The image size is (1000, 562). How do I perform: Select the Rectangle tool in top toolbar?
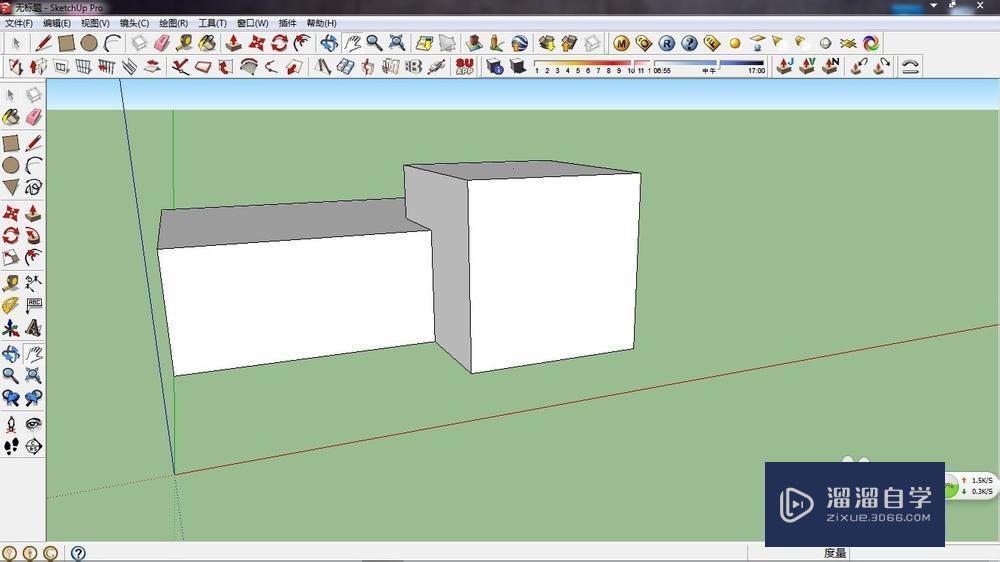[x=66, y=43]
